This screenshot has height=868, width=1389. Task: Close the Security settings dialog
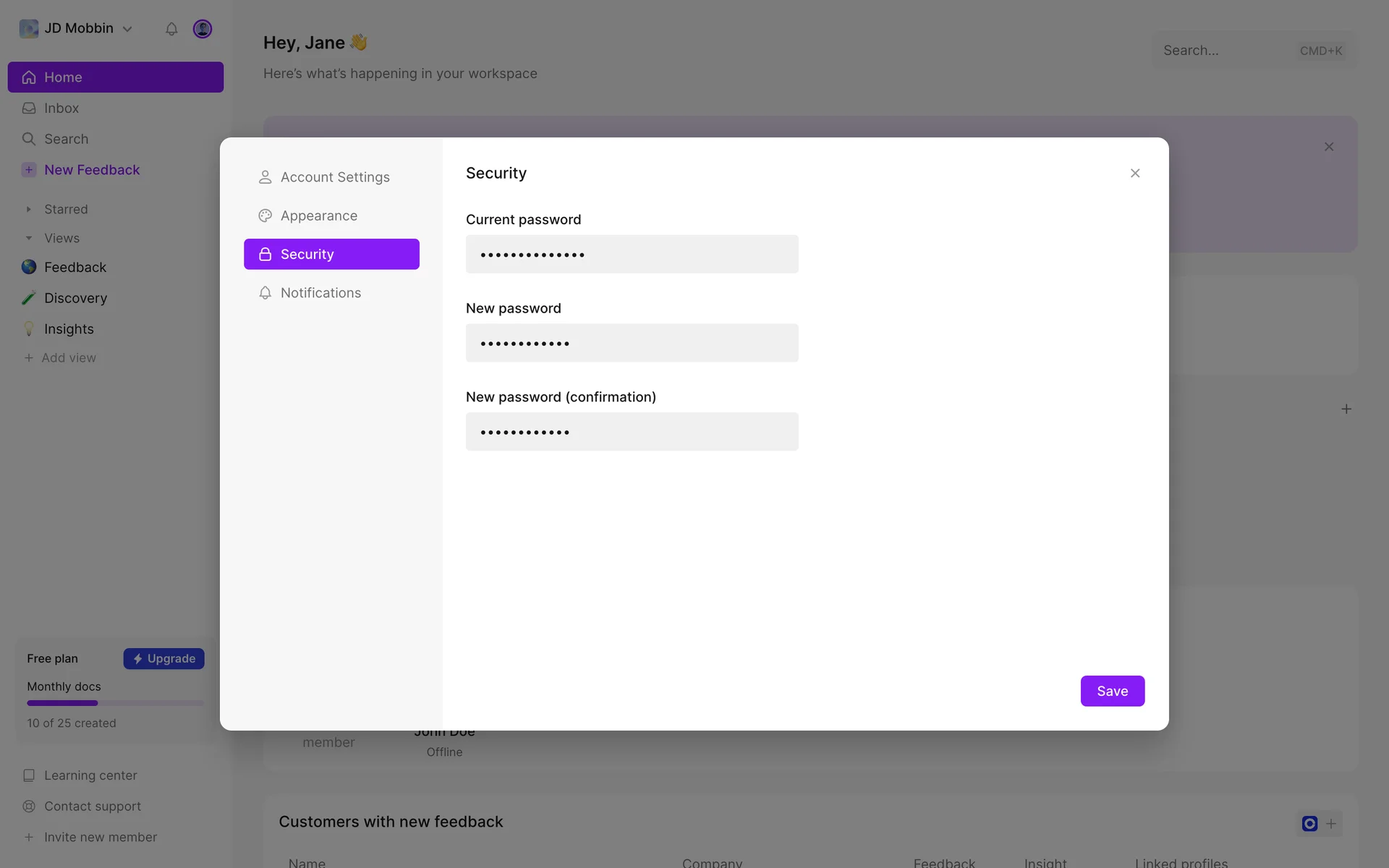coord(1135,174)
